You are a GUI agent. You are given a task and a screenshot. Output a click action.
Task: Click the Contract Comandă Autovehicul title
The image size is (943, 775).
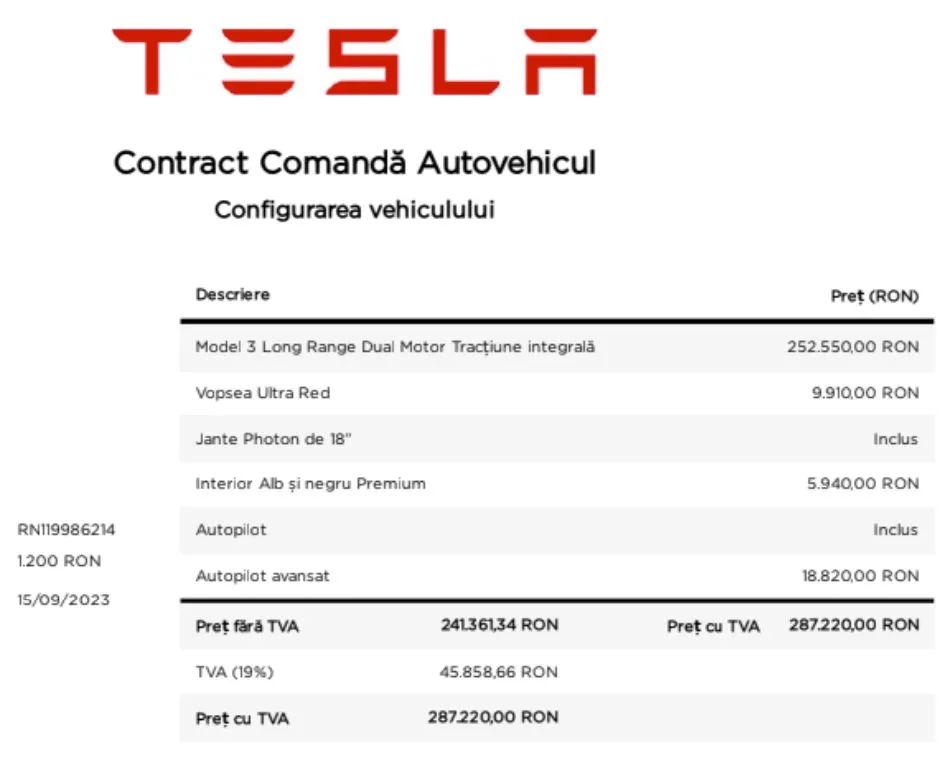click(354, 162)
